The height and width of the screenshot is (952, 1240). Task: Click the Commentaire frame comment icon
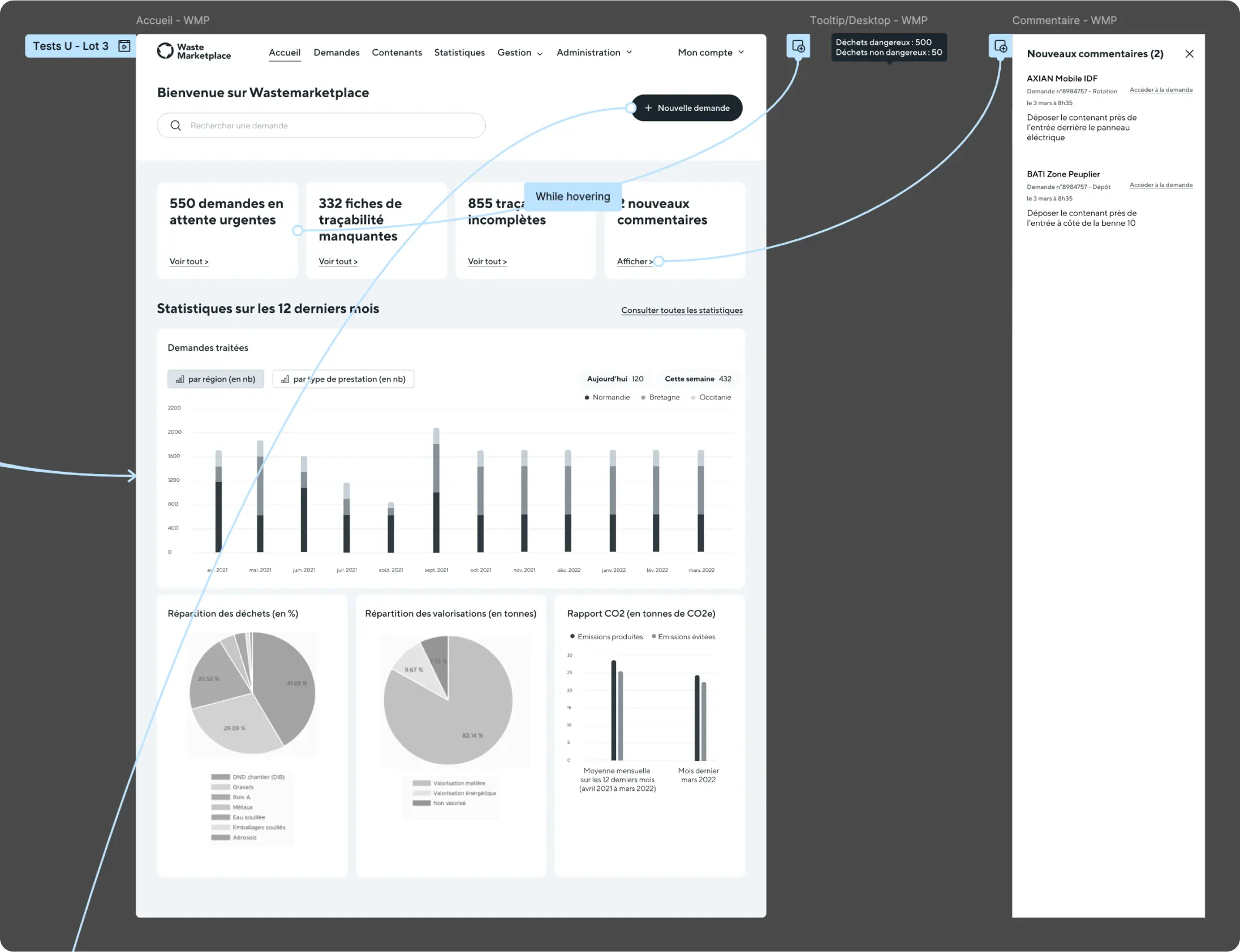1000,46
